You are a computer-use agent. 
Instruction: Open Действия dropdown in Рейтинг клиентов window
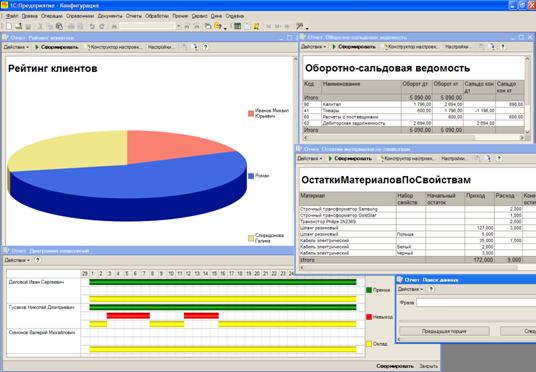(16, 47)
